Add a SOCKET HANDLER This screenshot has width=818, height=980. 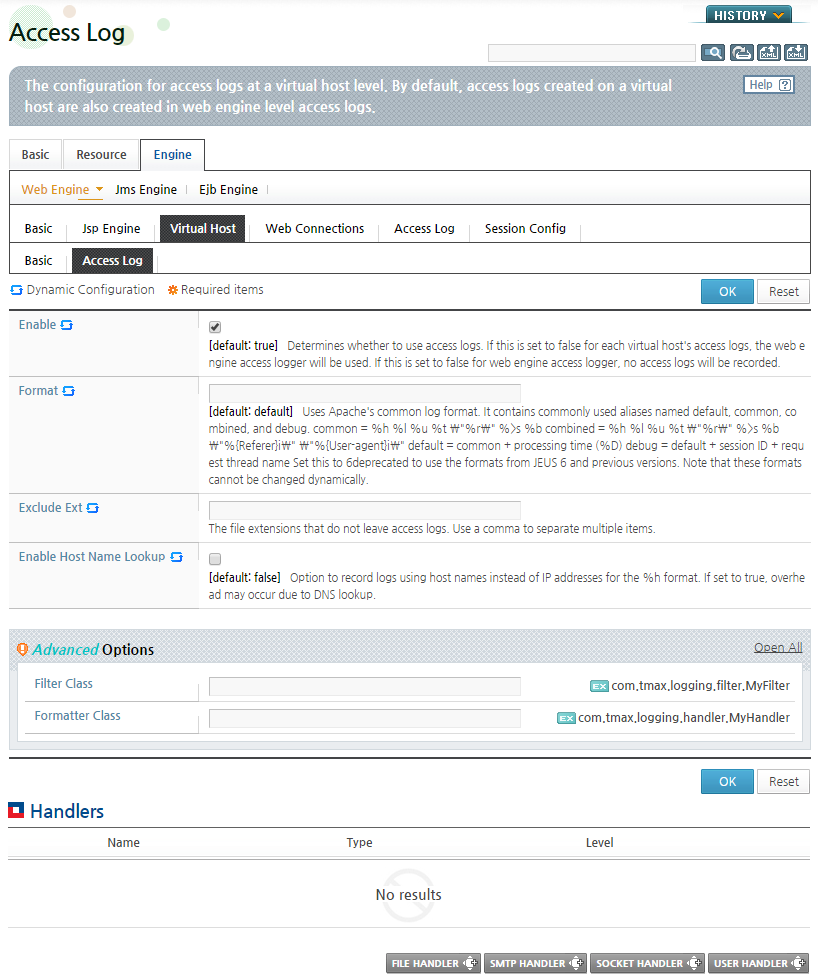point(647,963)
